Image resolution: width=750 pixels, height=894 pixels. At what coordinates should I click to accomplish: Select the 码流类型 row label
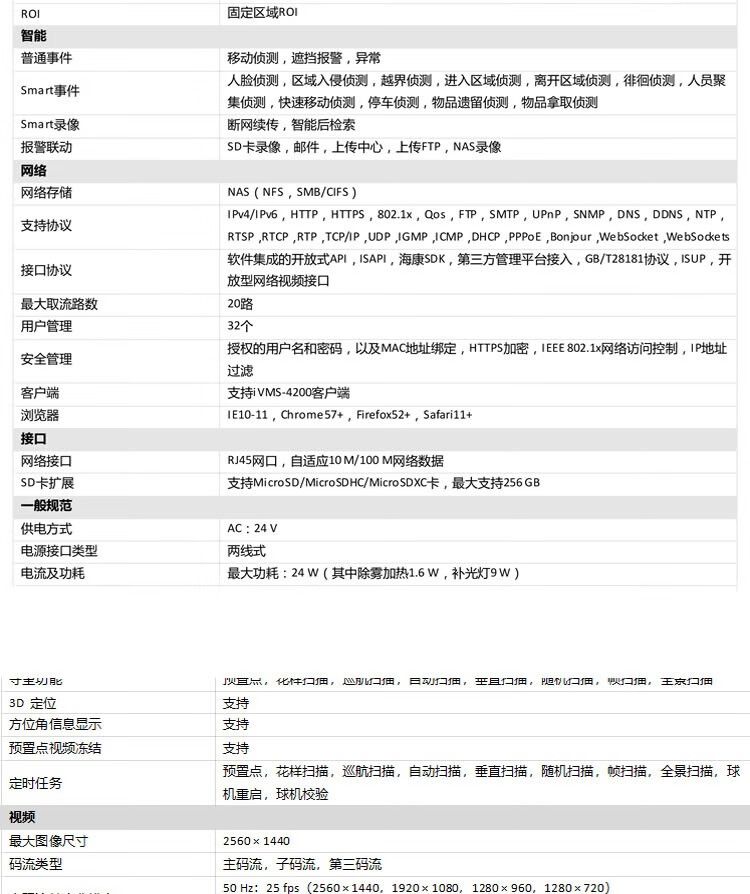35,864
